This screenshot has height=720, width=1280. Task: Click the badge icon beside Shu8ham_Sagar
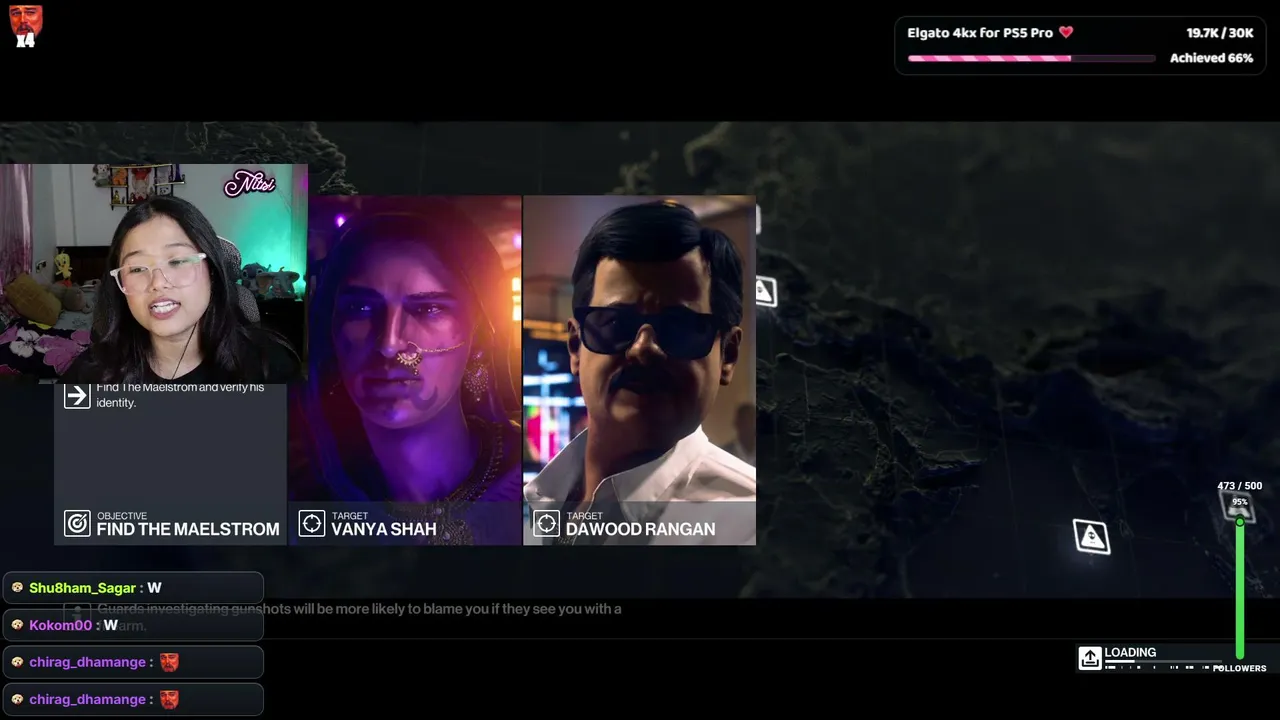tap(17, 588)
